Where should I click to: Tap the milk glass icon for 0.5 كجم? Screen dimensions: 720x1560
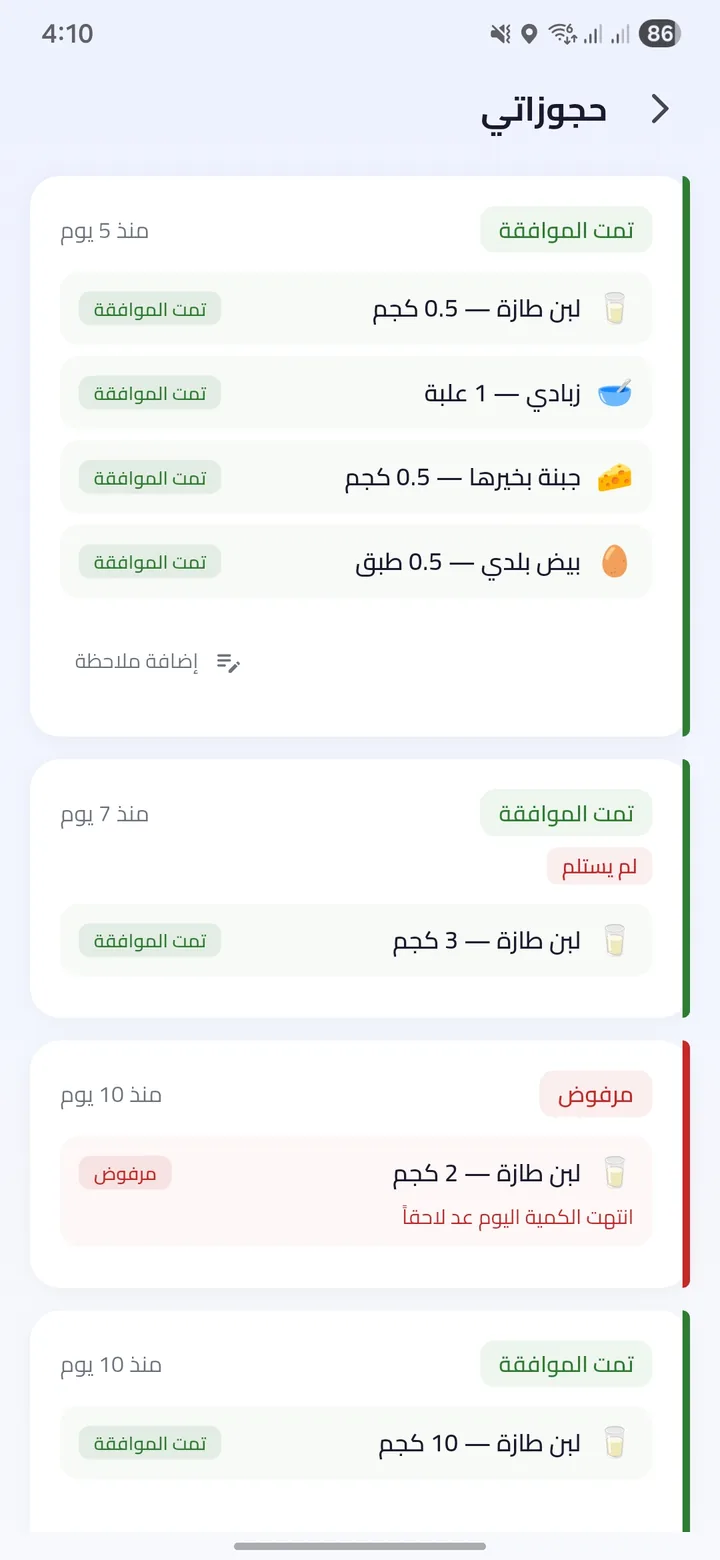pyautogui.click(x=615, y=309)
